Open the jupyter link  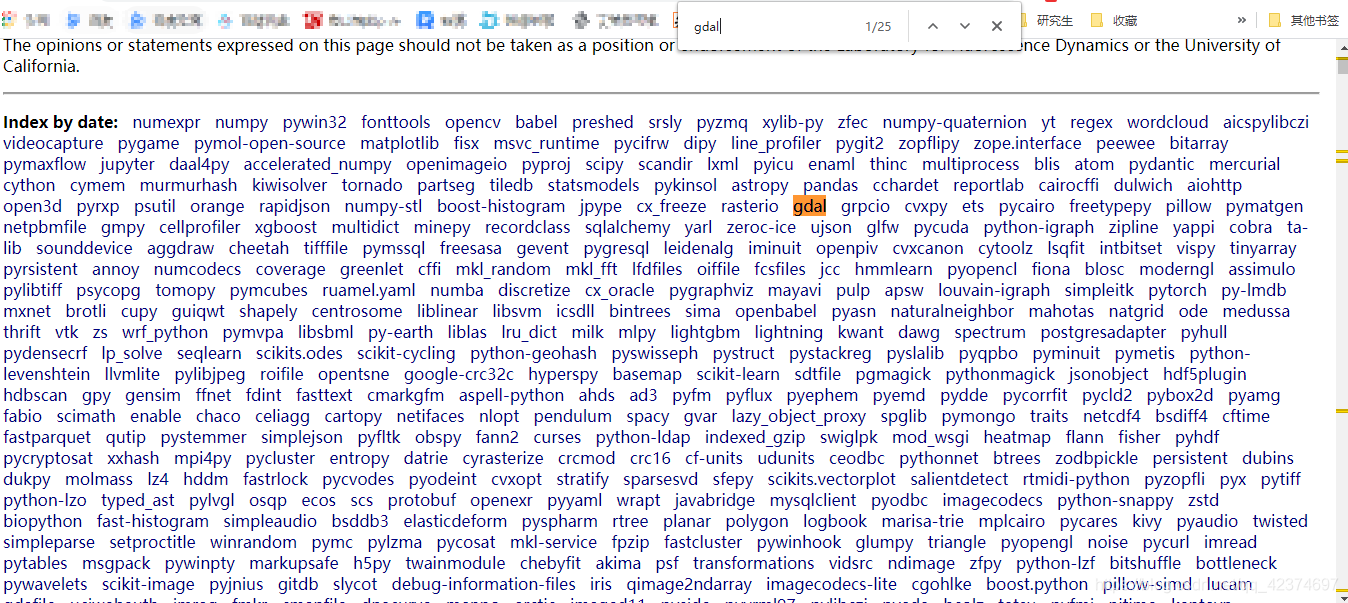128,164
